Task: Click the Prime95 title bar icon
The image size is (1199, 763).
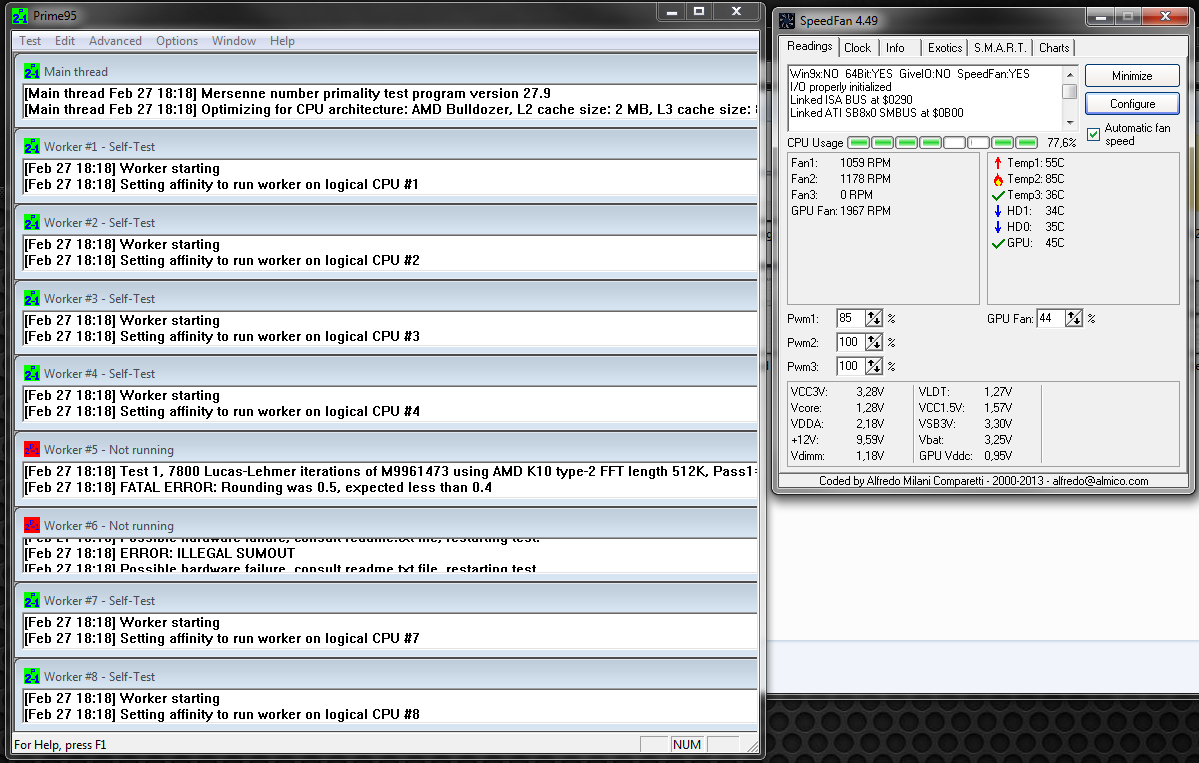Action: pos(20,16)
